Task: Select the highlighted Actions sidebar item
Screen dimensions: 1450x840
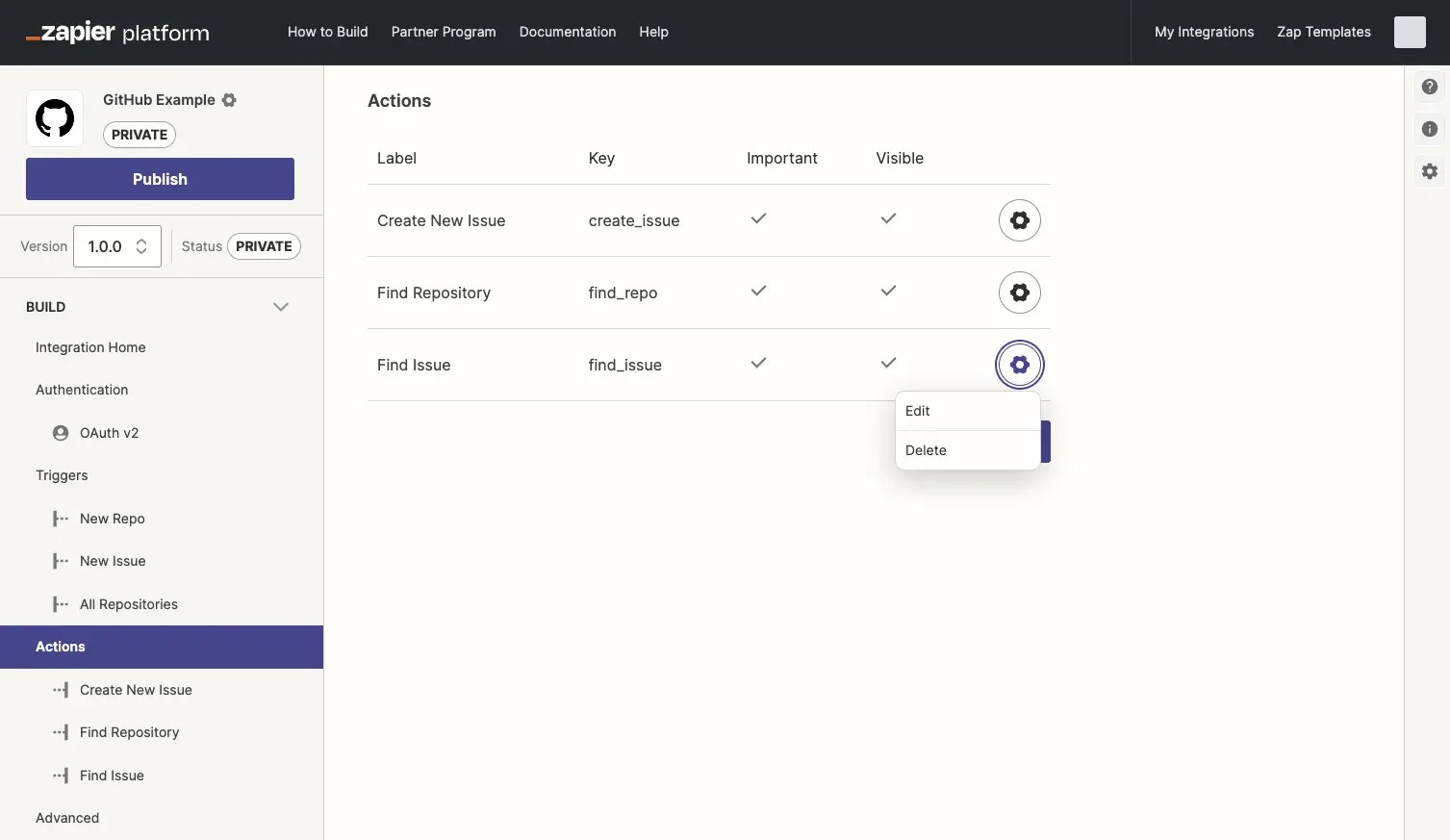Action: [162, 647]
